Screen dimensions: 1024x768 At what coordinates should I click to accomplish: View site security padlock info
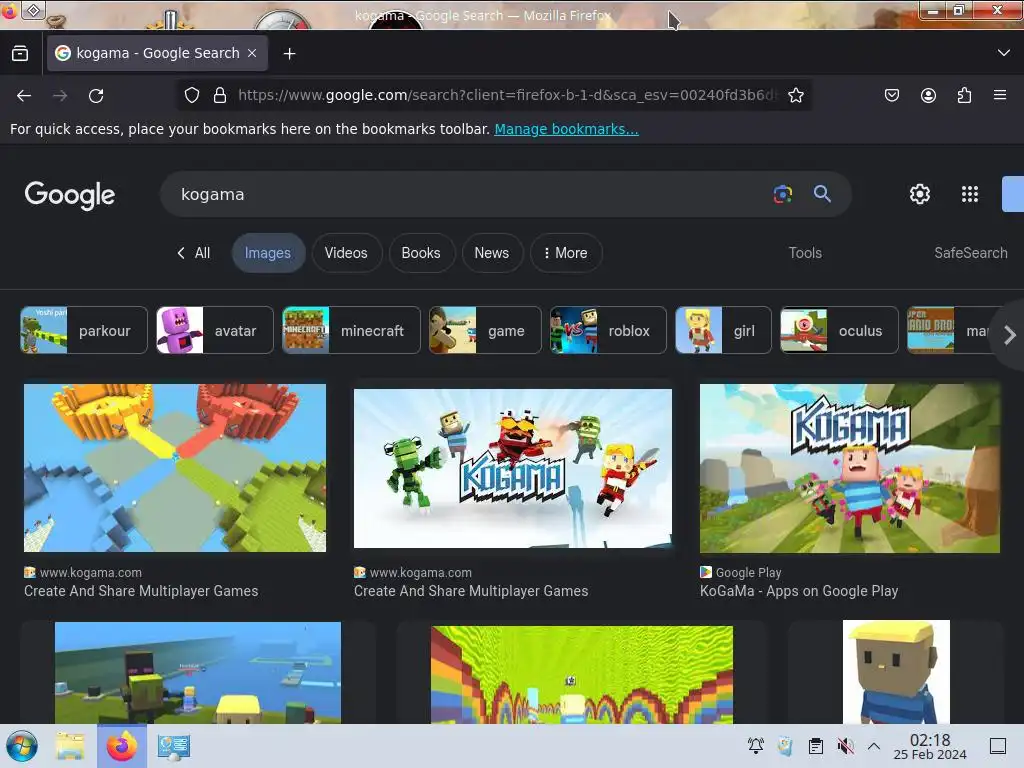(x=220, y=95)
